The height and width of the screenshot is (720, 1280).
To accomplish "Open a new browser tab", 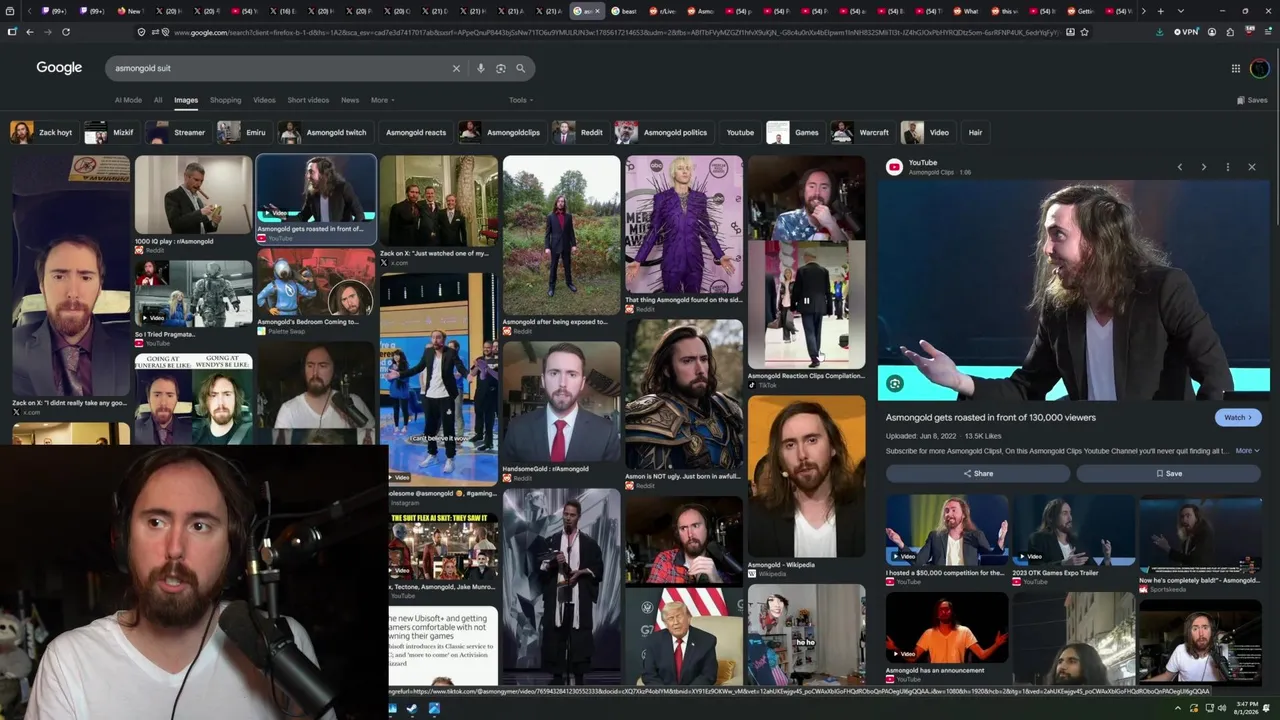I will coord(1160,11).
